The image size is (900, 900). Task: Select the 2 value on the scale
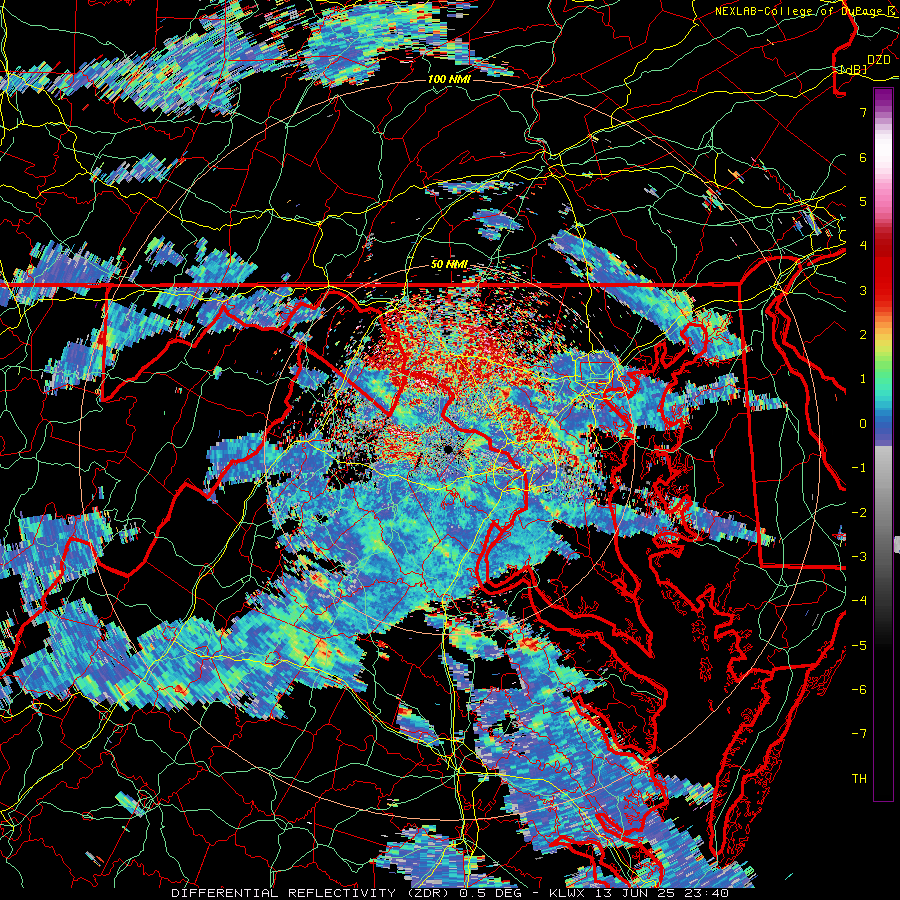pos(863,335)
